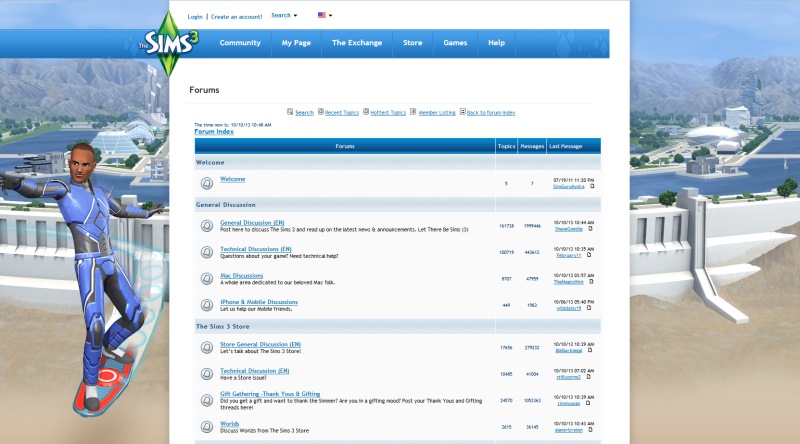Open General Discussion (EN) forum link
800x444 pixels.
pyautogui.click(x=252, y=223)
